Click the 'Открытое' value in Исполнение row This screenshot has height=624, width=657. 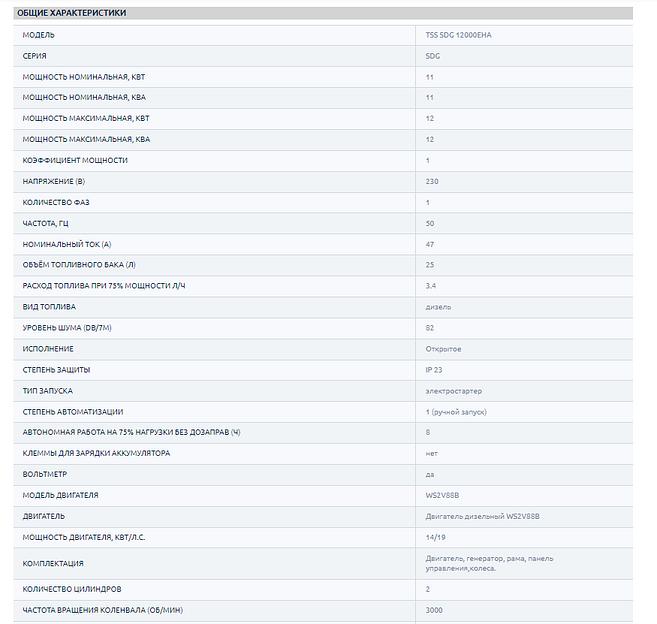coord(443,348)
